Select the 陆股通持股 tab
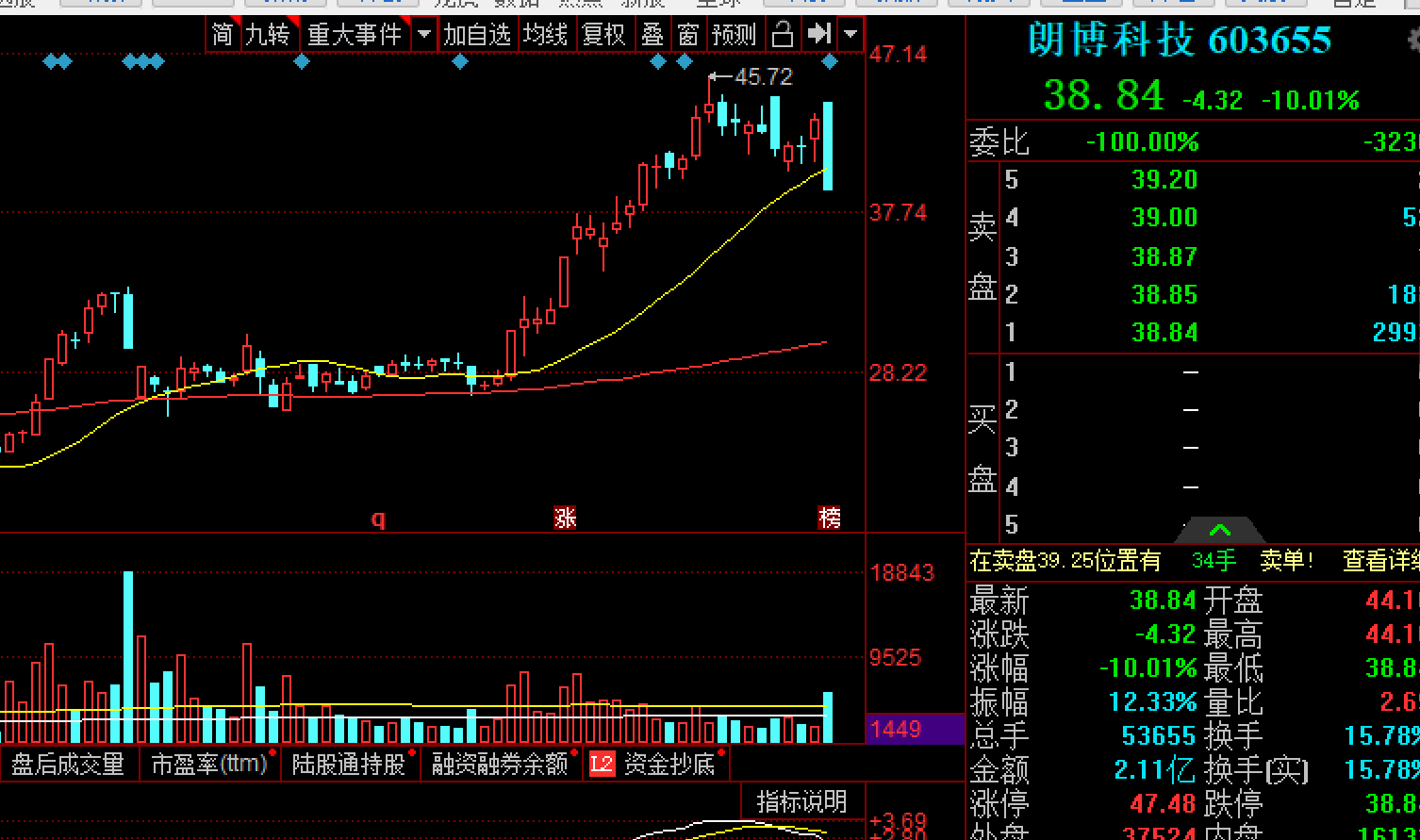 tap(348, 764)
